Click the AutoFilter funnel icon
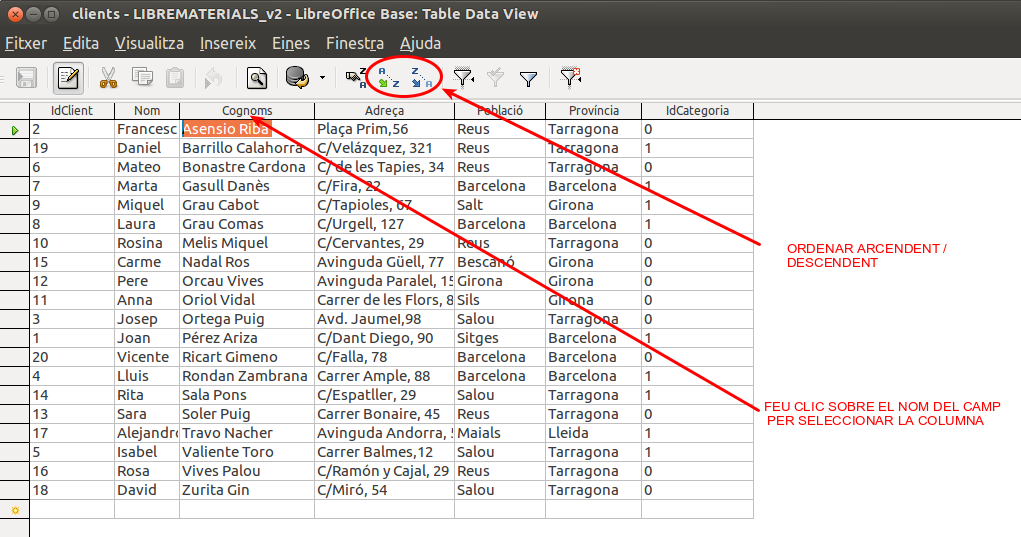1021x537 pixels. pos(463,77)
